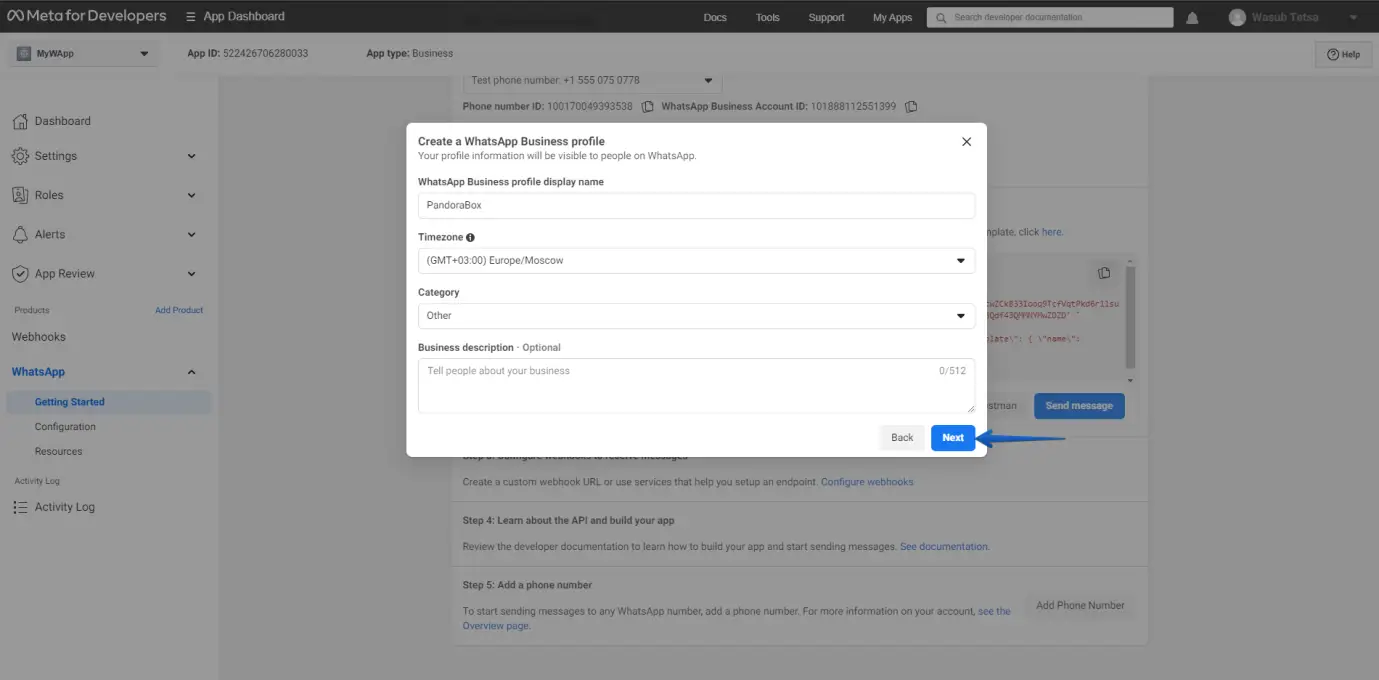Click the notifications bell icon
Screen dimensions: 1379x680
click(1192, 17)
